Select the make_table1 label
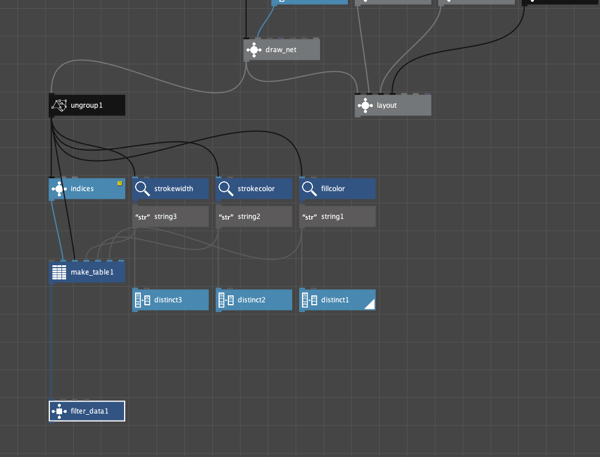Image resolution: width=600 pixels, height=457 pixels. [92, 272]
